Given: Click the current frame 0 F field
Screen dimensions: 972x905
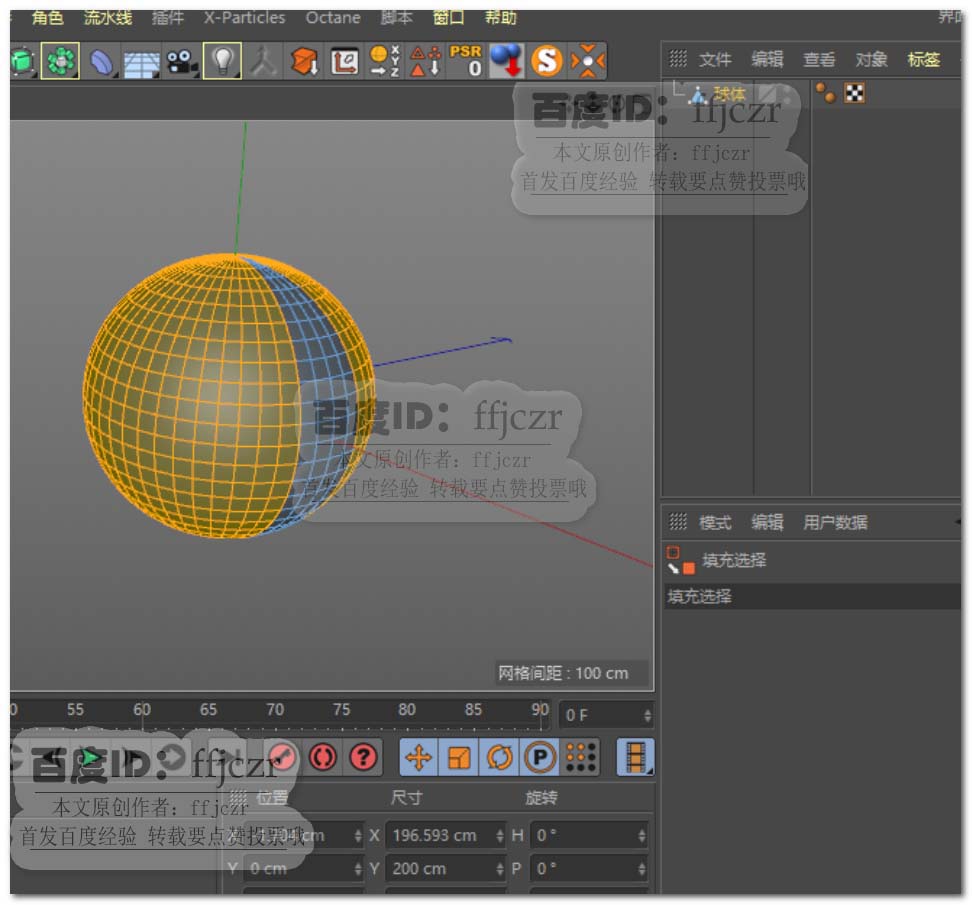Looking at the screenshot, I should [606, 715].
